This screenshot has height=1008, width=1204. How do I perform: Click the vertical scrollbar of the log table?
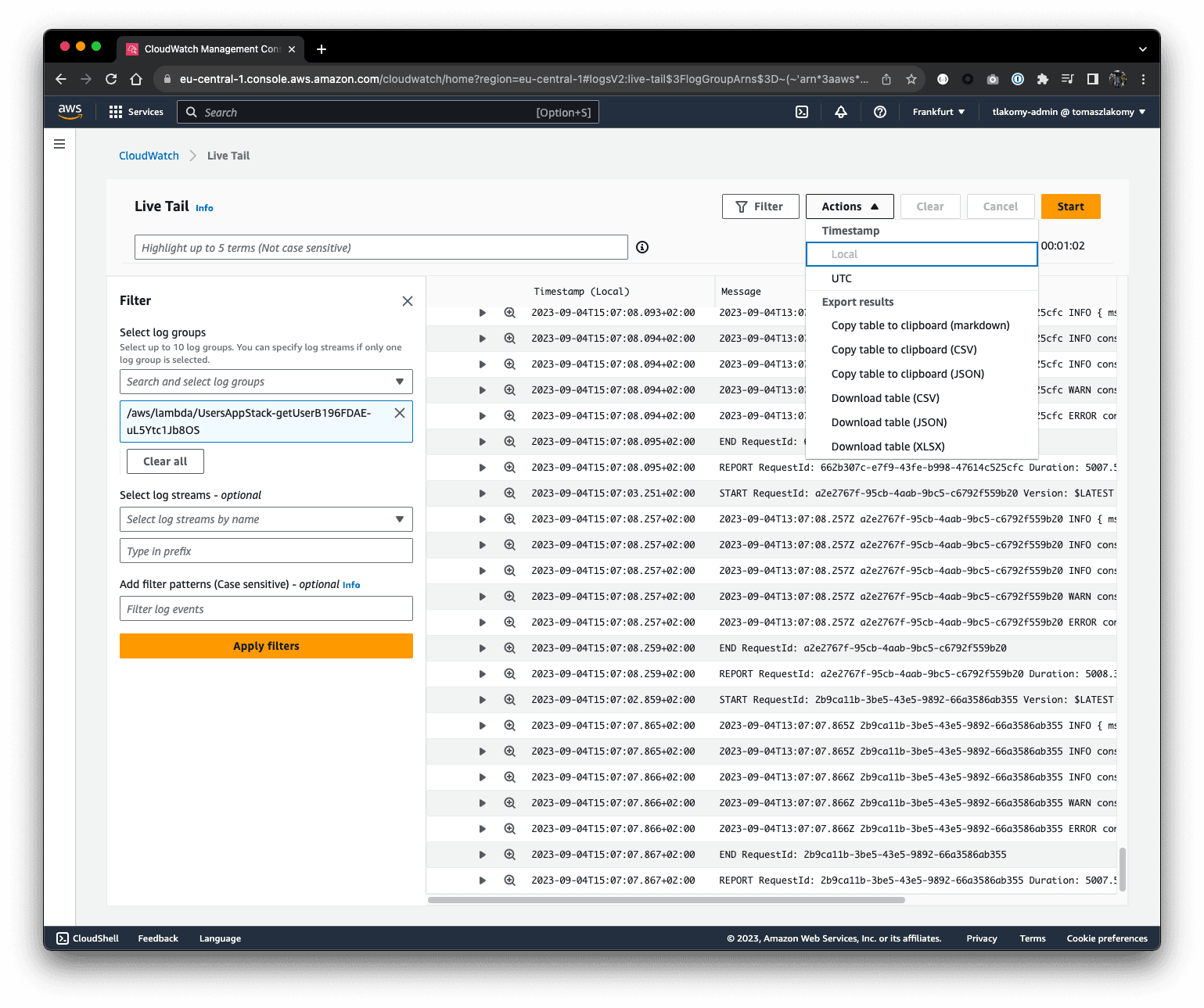click(x=1123, y=870)
